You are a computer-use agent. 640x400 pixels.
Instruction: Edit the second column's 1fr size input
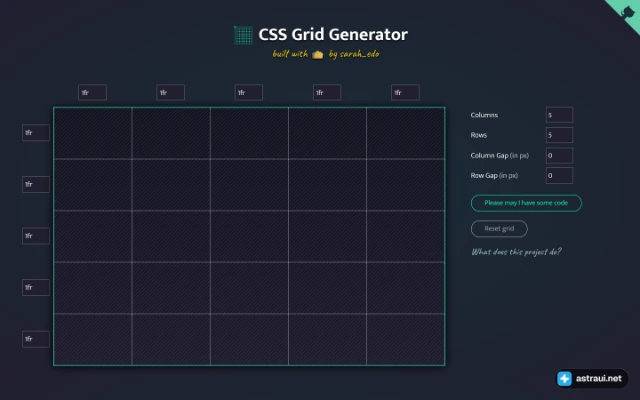click(x=171, y=93)
